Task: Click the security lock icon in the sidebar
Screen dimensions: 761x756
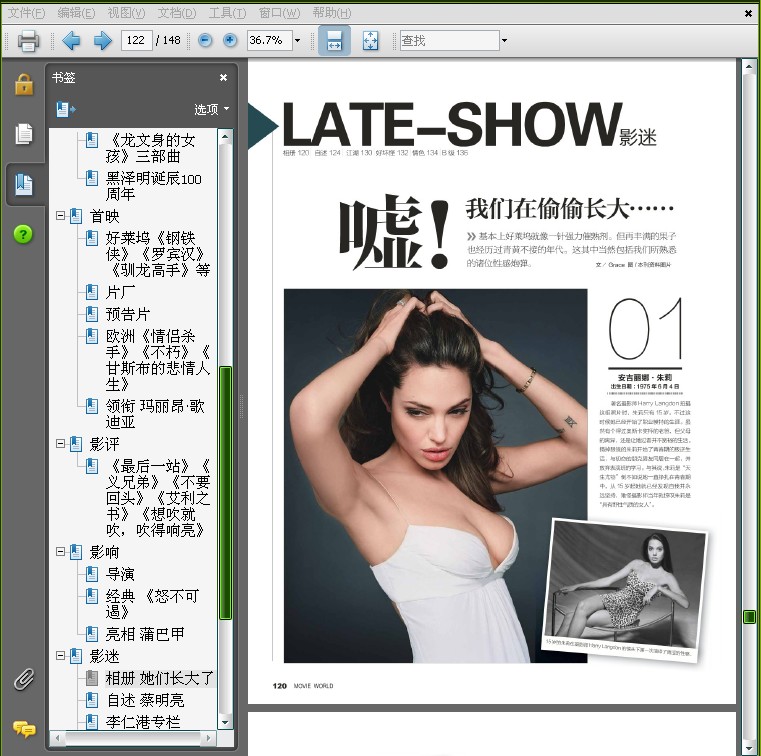Action: pyautogui.click(x=24, y=84)
